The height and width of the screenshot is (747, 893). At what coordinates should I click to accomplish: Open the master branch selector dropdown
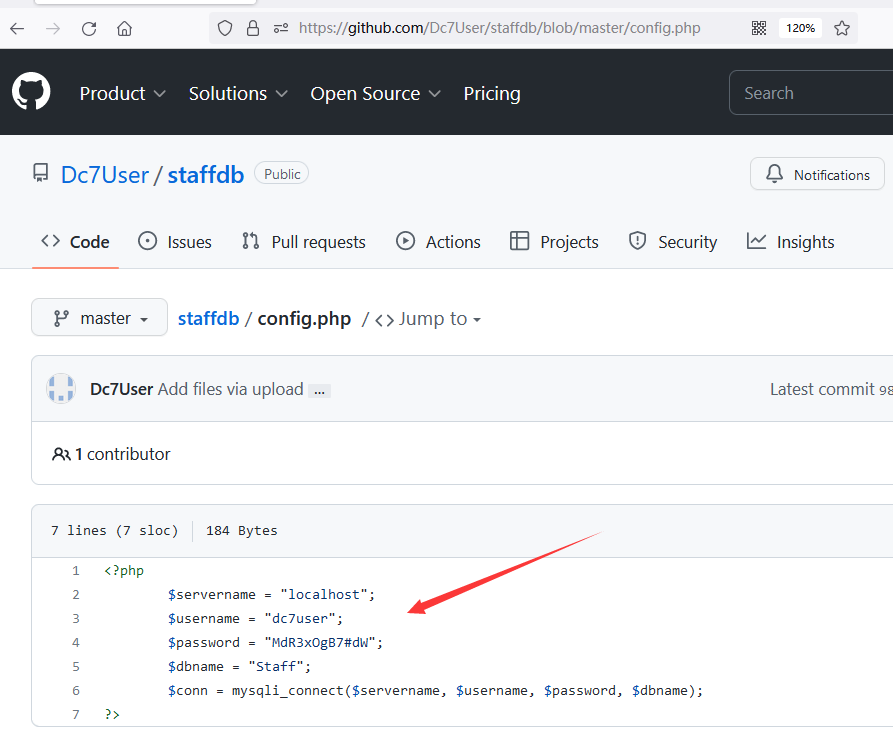[x=100, y=318]
